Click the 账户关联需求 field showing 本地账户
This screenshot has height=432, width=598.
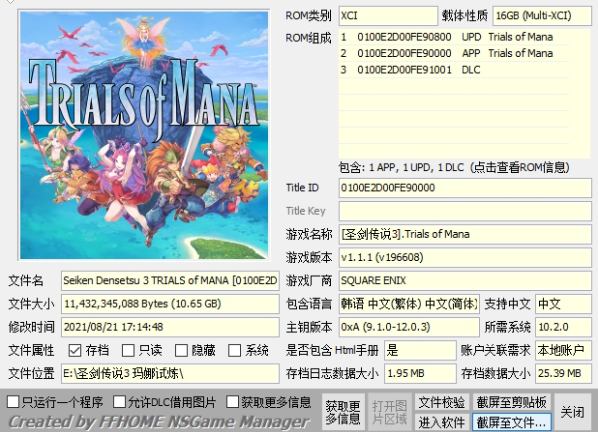[563, 350]
